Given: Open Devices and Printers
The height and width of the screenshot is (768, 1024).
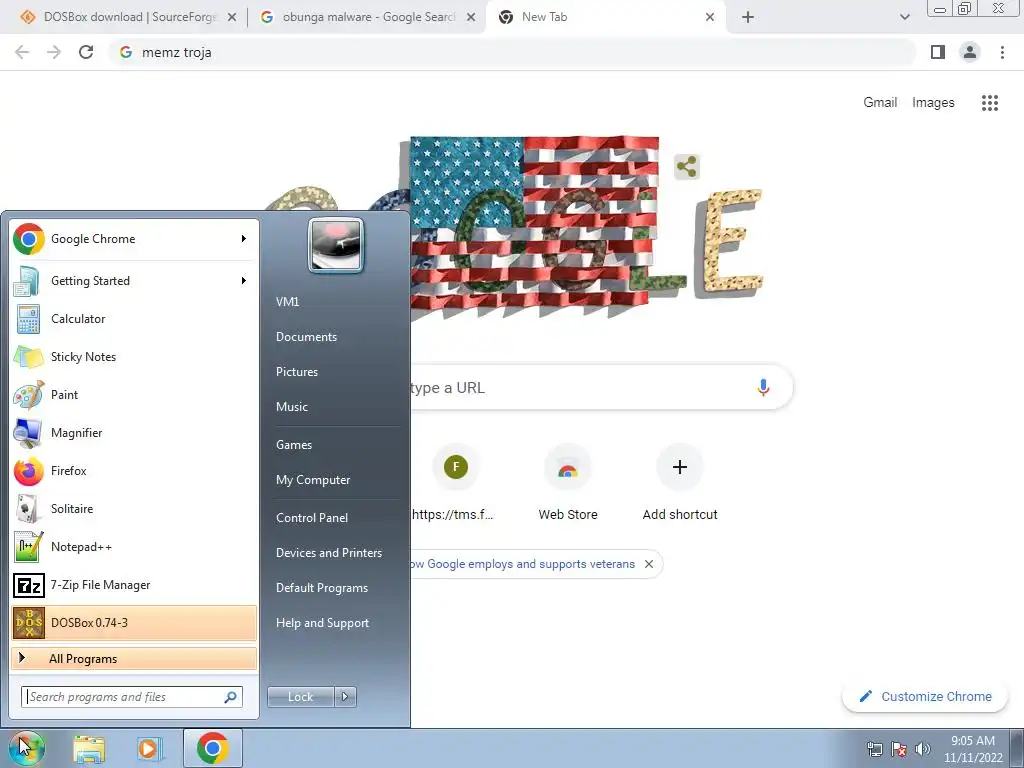Looking at the screenshot, I should pyautogui.click(x=328, y=553).
